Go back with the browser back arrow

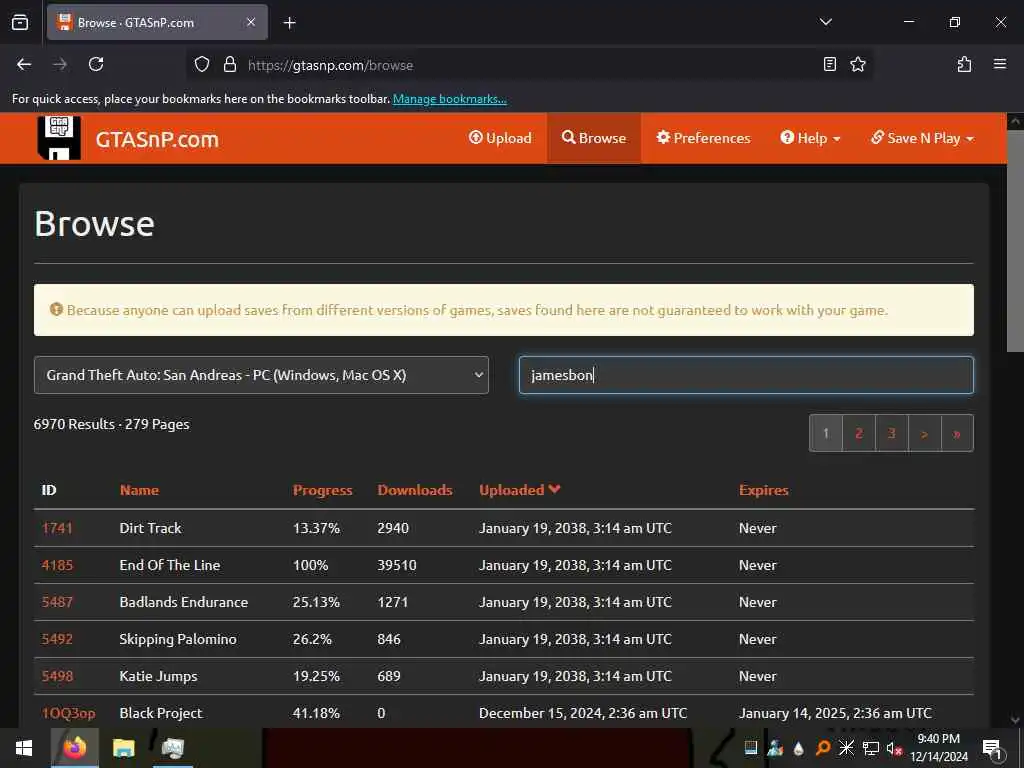pos(24,65)
